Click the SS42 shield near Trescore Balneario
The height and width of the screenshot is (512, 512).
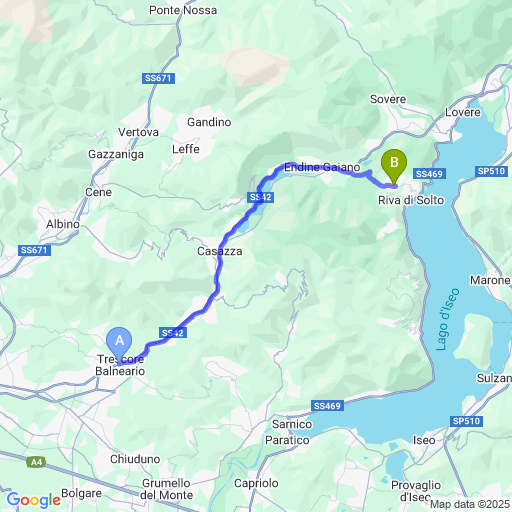click(x=173, y=332)
